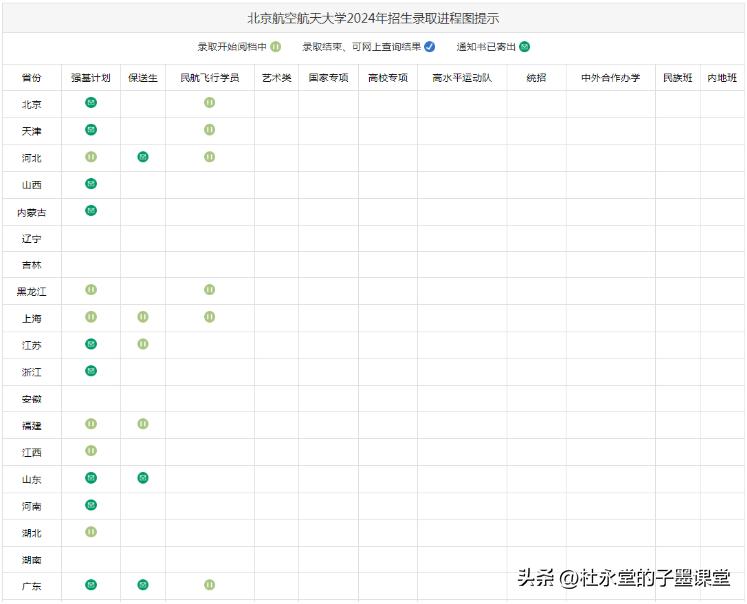Click 福建 保送生 reviewing icon
Image resolution: width=747 pixels, height=604 pixels.
click(143, 424)
